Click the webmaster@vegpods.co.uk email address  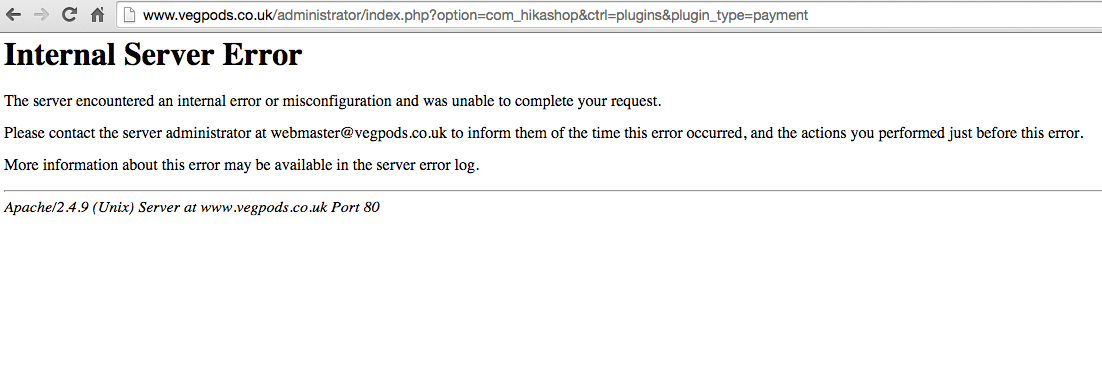358,133
